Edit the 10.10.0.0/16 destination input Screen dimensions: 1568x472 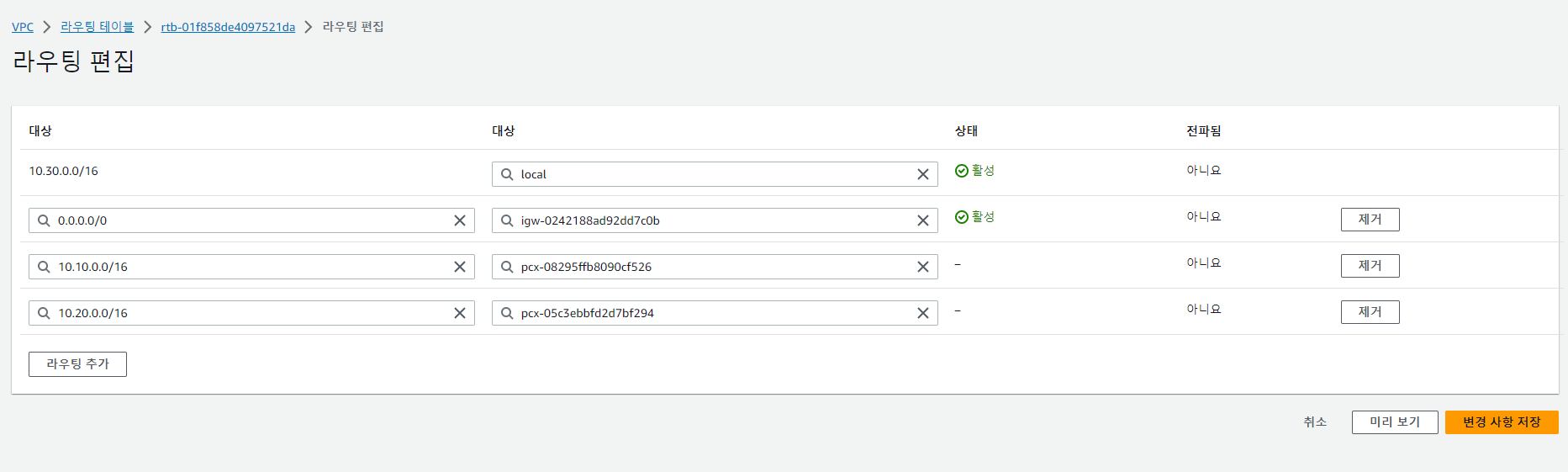[x=251, y=267]
